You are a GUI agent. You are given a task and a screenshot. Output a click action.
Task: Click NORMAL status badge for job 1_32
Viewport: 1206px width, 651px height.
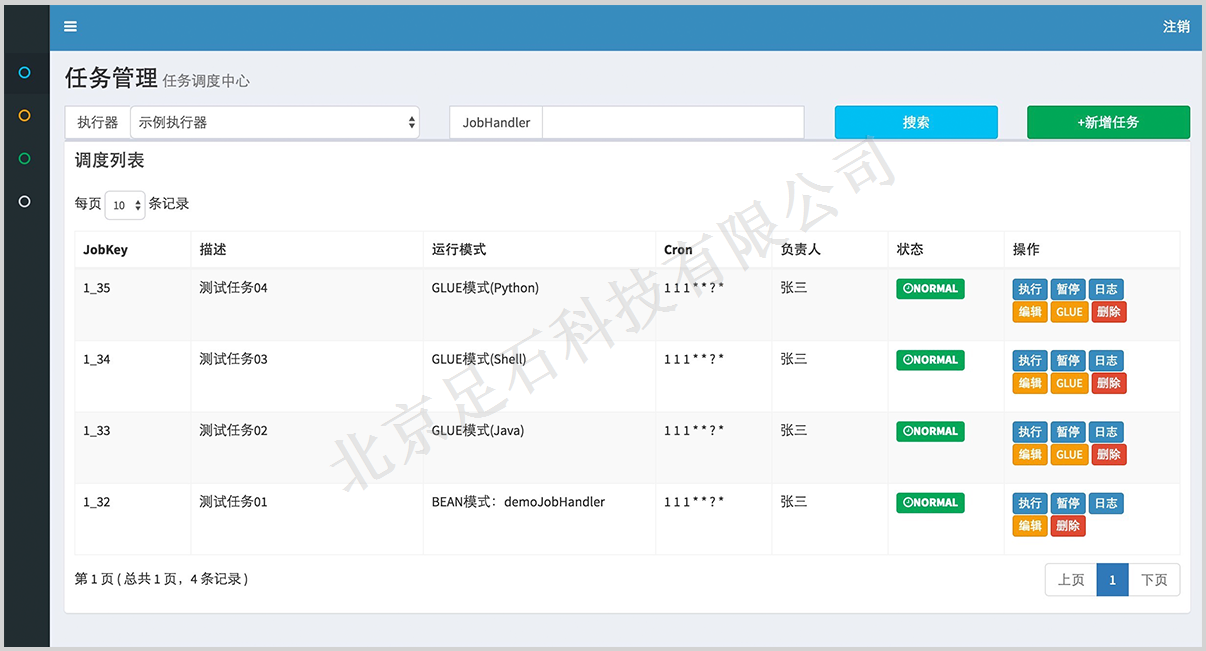click(930, 503)
